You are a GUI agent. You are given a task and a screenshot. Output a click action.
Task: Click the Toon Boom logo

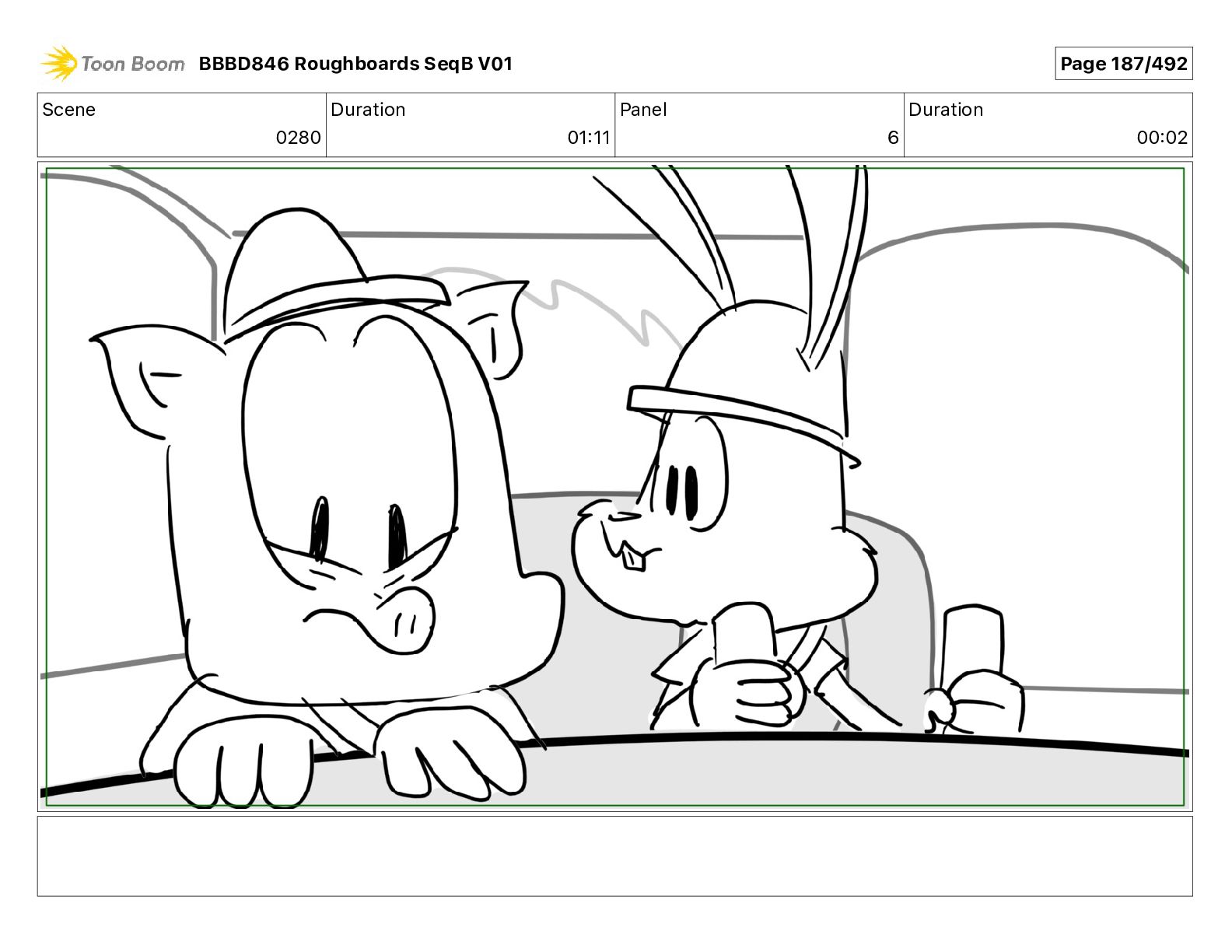[113, 64]
